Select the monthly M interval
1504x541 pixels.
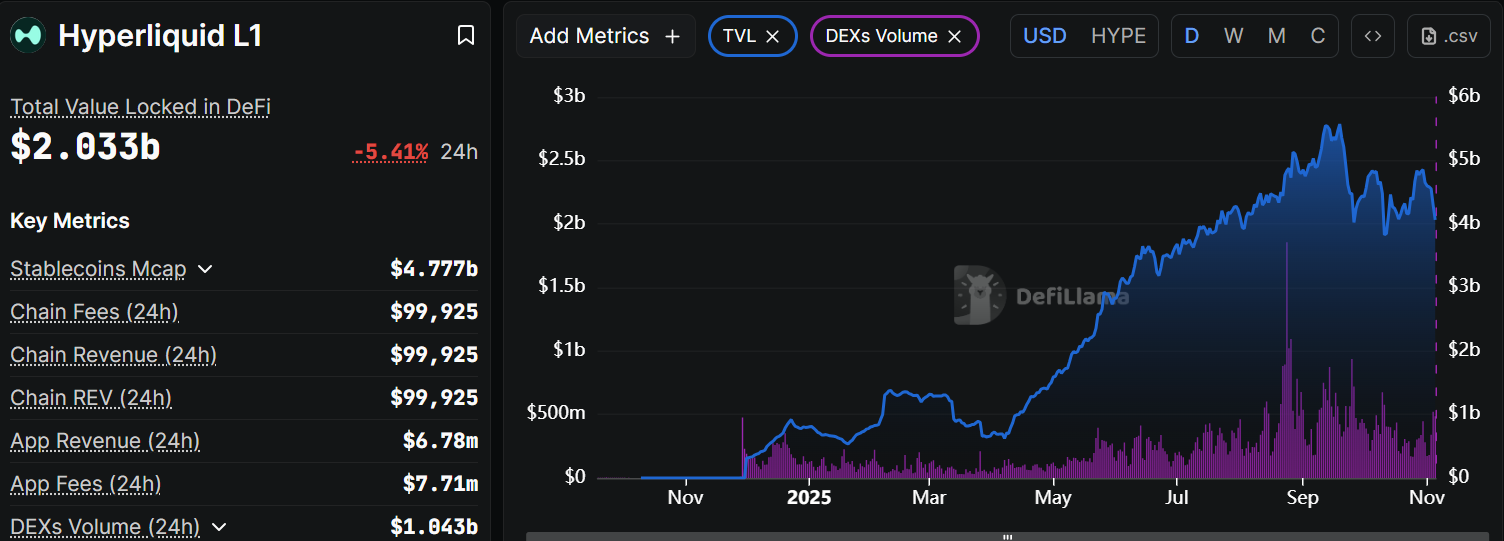(x=1277, y=36)
